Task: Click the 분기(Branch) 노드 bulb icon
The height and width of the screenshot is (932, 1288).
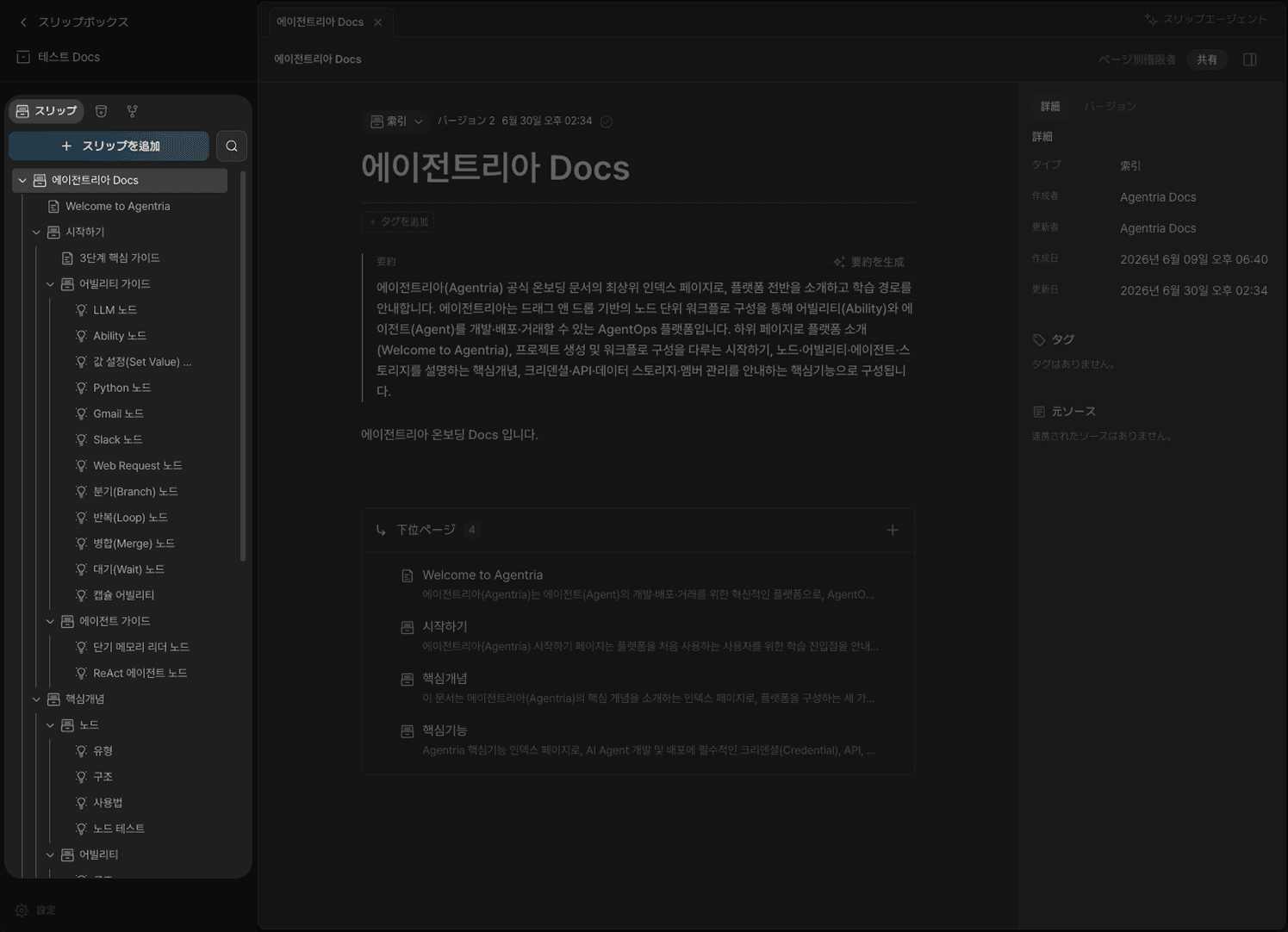Action: [x=81, y=492]
